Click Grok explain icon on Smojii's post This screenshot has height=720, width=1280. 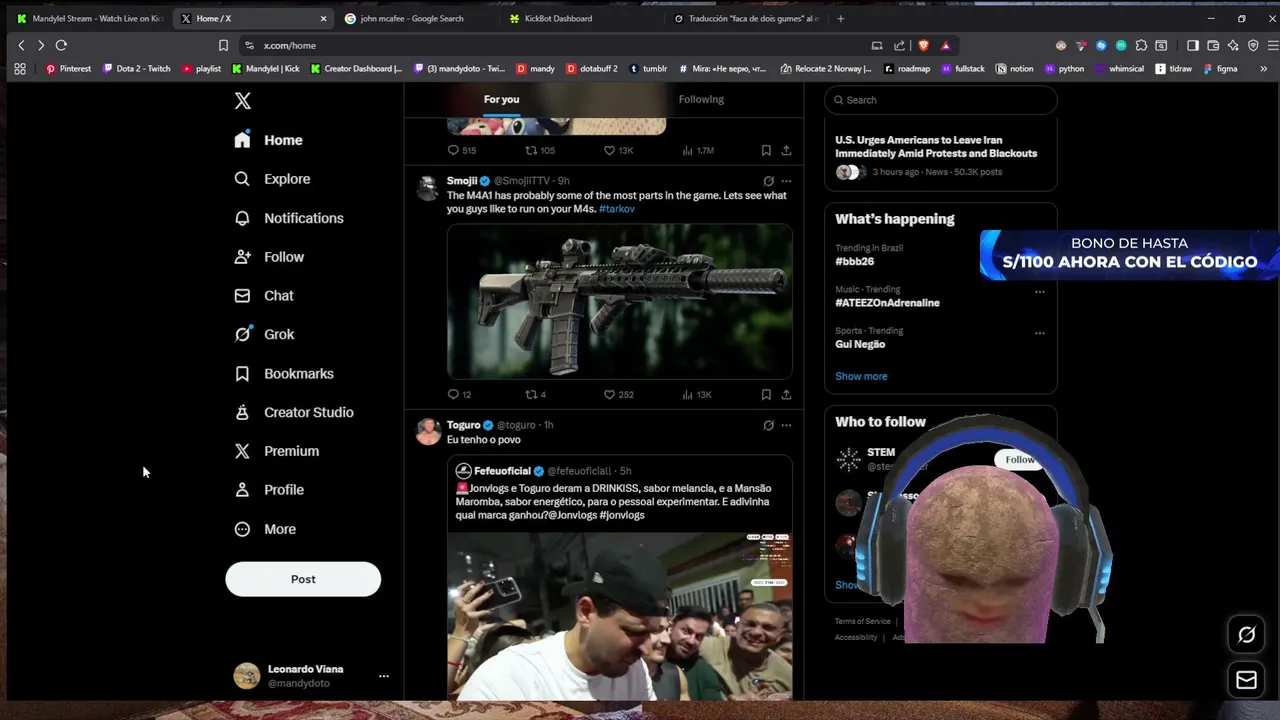tap(768, 181)
